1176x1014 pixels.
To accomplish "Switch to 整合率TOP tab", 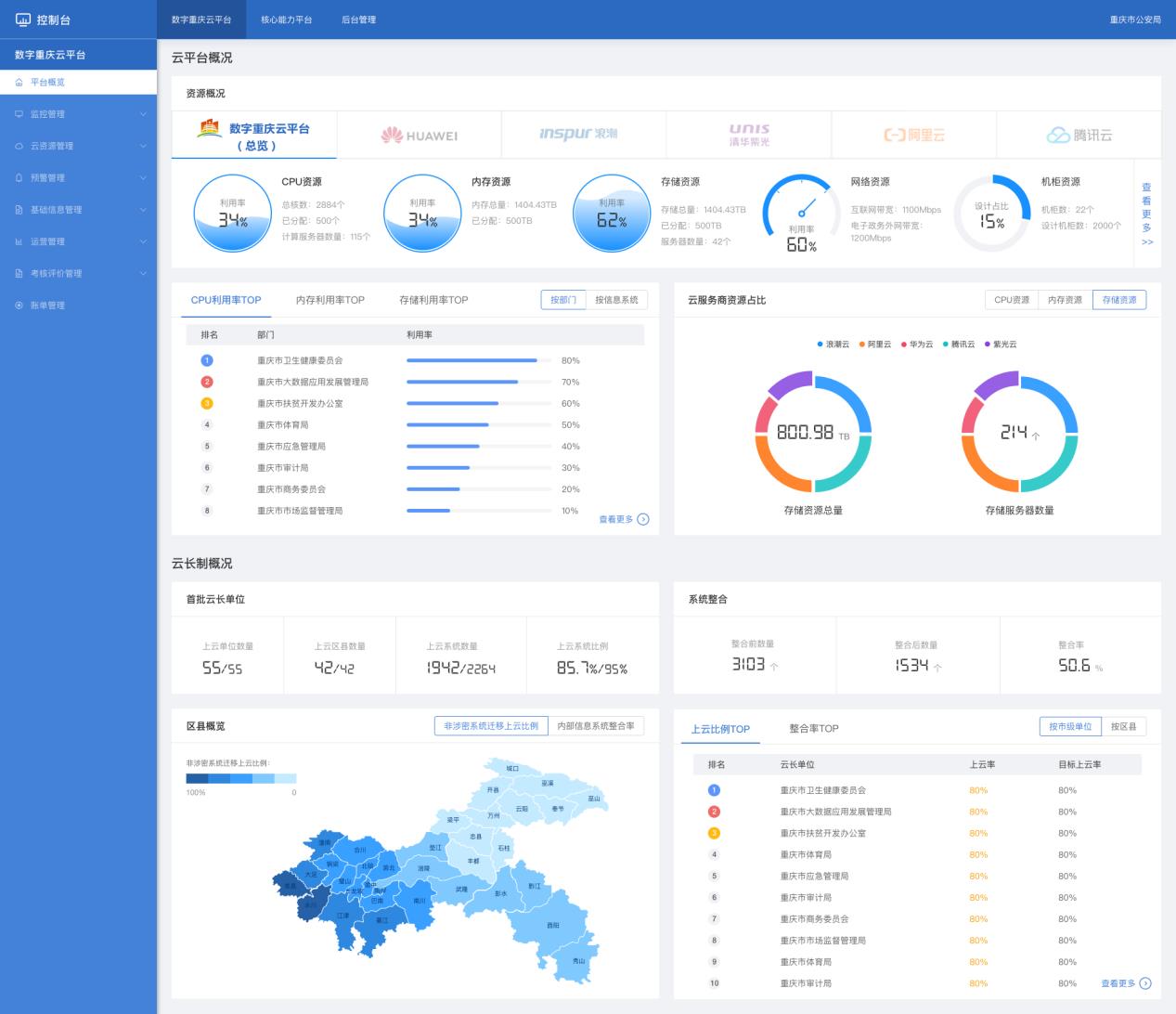I will click(814, 729).
